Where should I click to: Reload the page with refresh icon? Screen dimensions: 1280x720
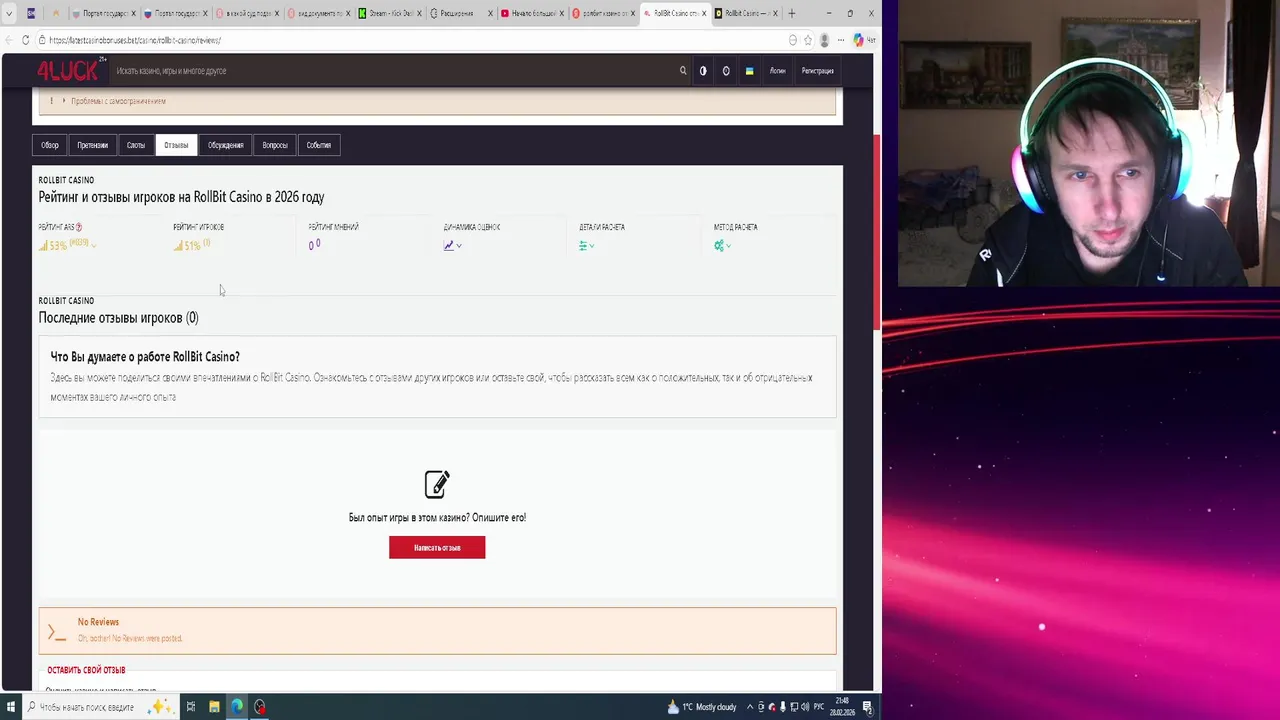coord(25,40)
